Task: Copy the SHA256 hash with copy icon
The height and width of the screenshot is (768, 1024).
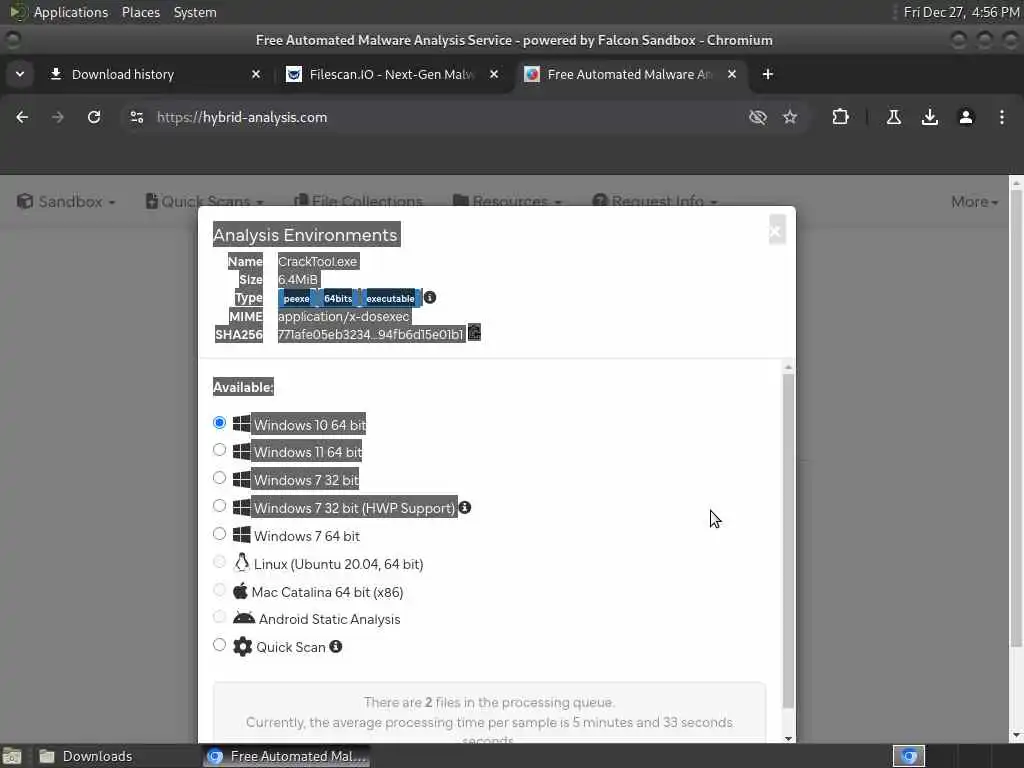Action: pos(474,332)
